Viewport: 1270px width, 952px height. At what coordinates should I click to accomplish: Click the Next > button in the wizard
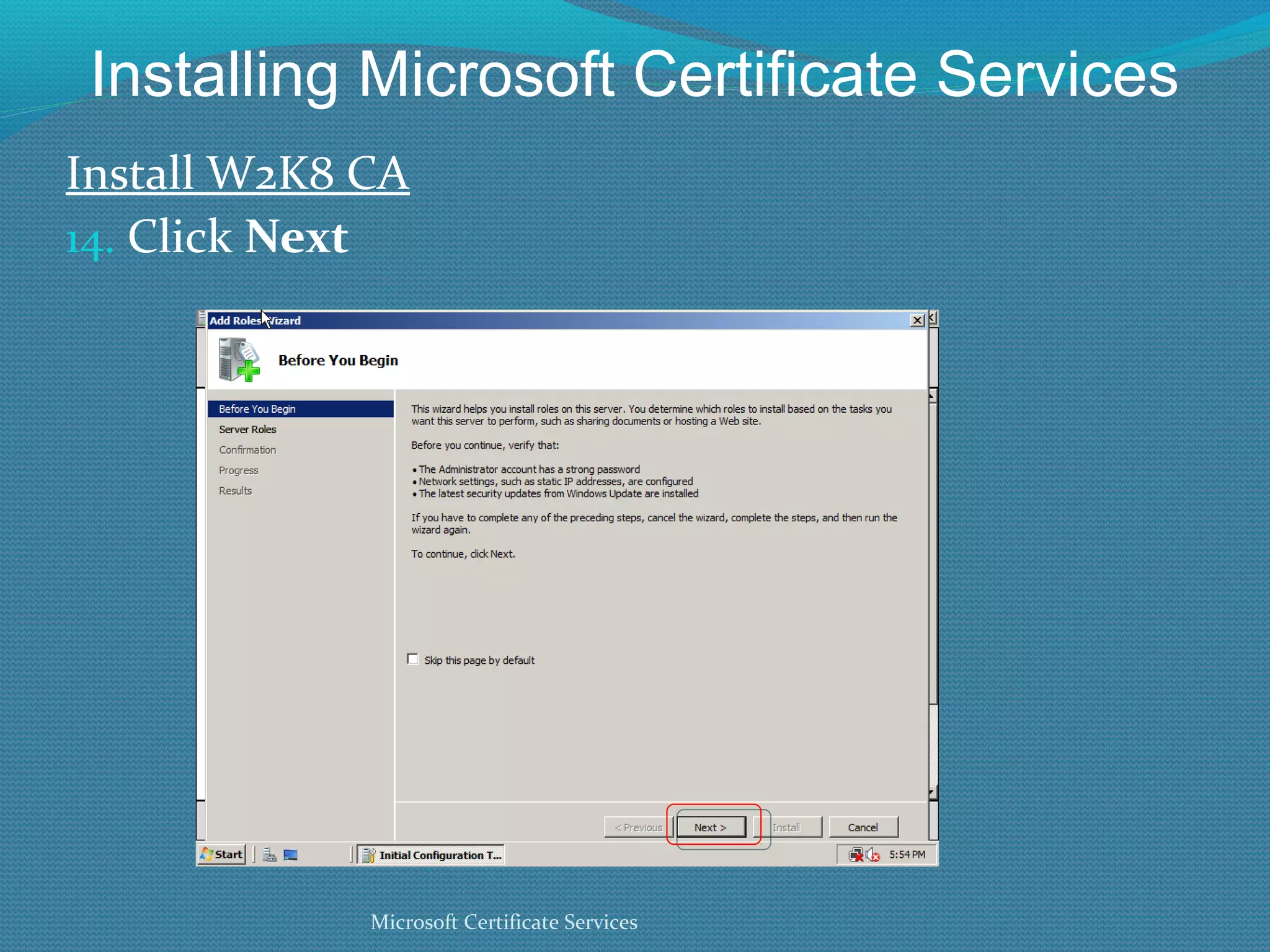(x=711, y=827)
